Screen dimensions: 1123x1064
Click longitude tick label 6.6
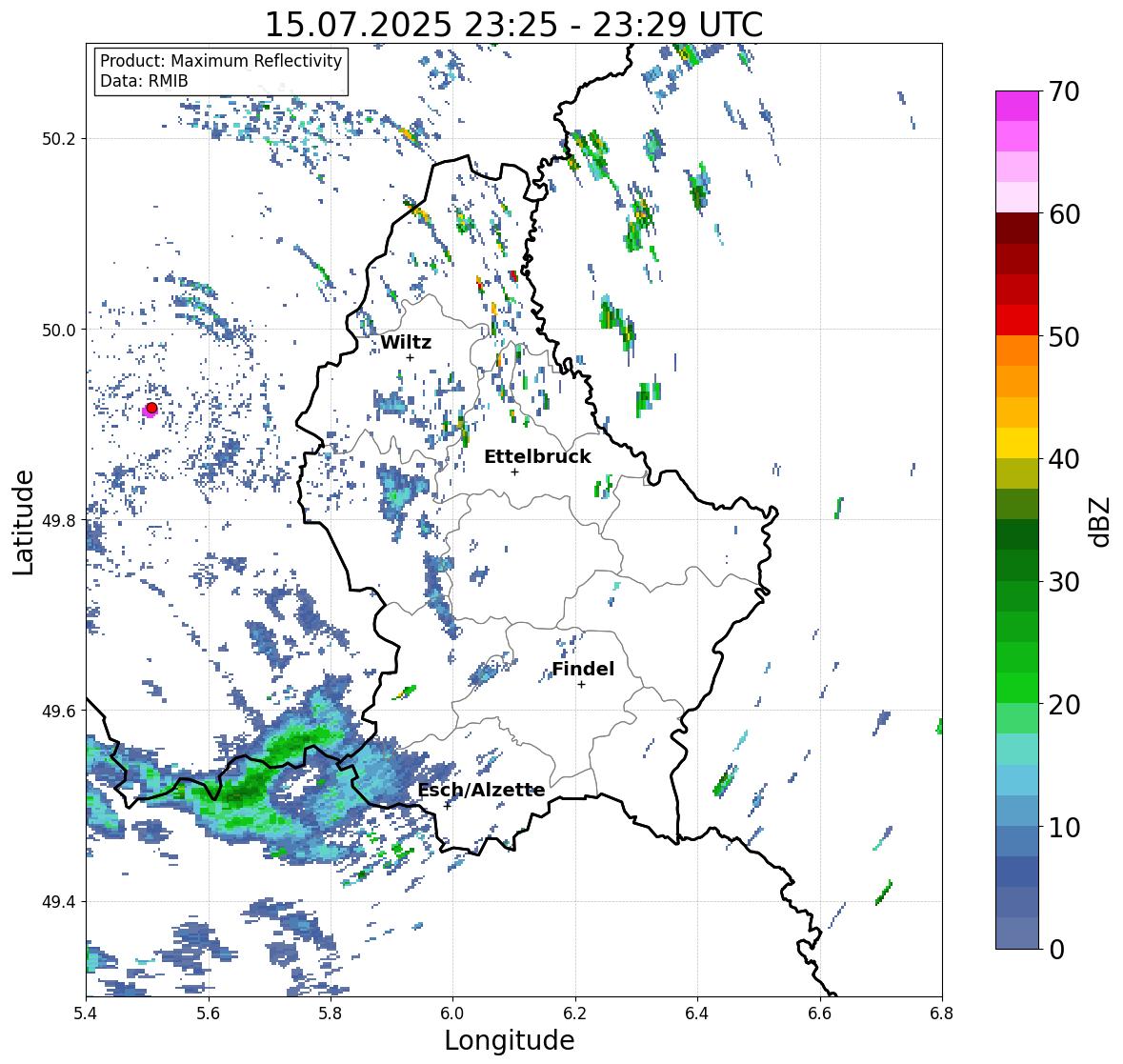[819, 1014]
